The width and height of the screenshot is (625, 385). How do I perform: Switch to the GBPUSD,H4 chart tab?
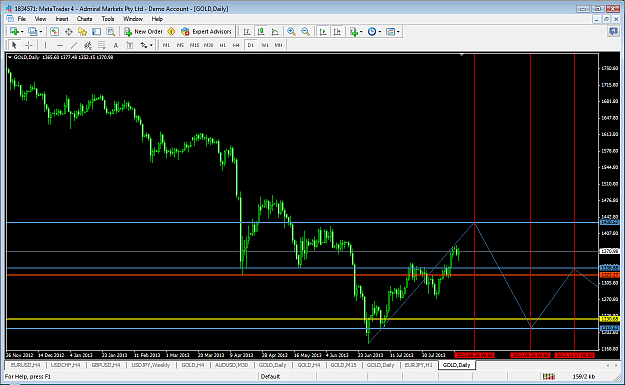(106, 365)
